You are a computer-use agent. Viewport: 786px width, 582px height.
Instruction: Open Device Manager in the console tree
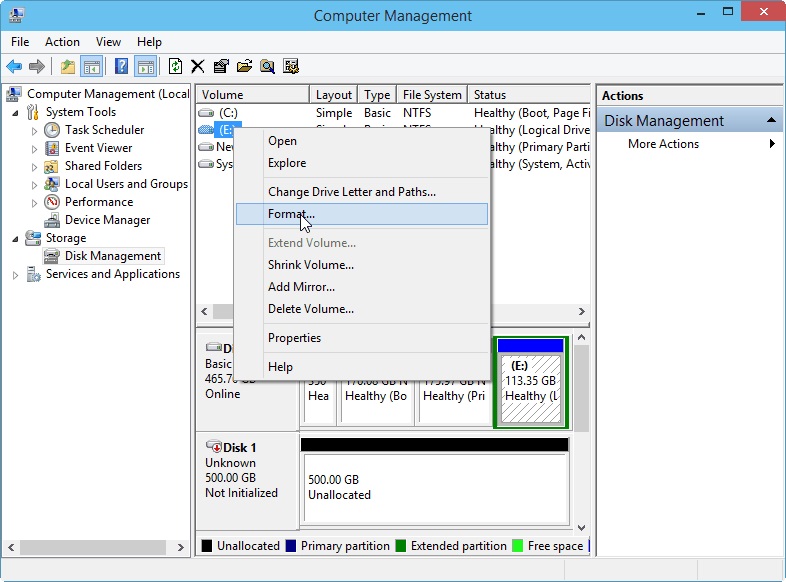pos(107,220)
